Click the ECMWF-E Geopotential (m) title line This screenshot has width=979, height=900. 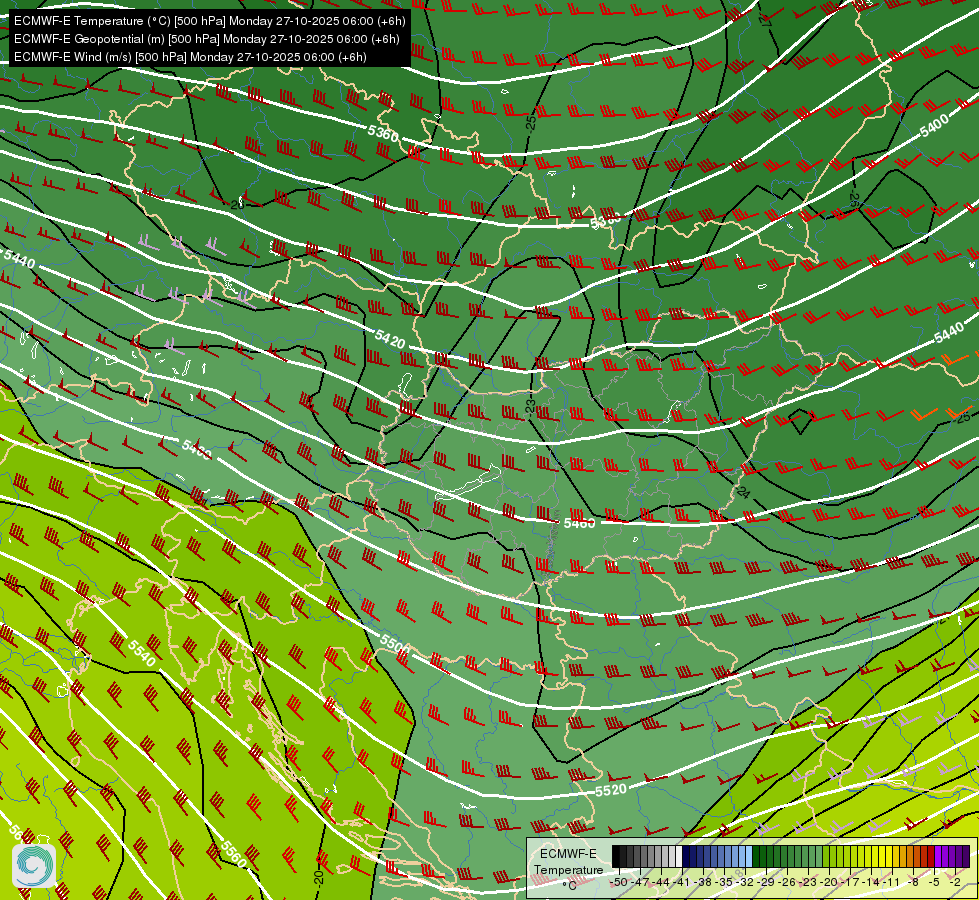(x=206, y=39)
